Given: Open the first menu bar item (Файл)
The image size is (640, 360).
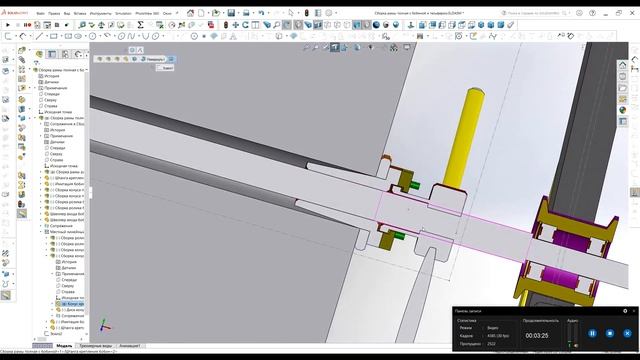Looking at the screenshot, I should coord(40,13).
